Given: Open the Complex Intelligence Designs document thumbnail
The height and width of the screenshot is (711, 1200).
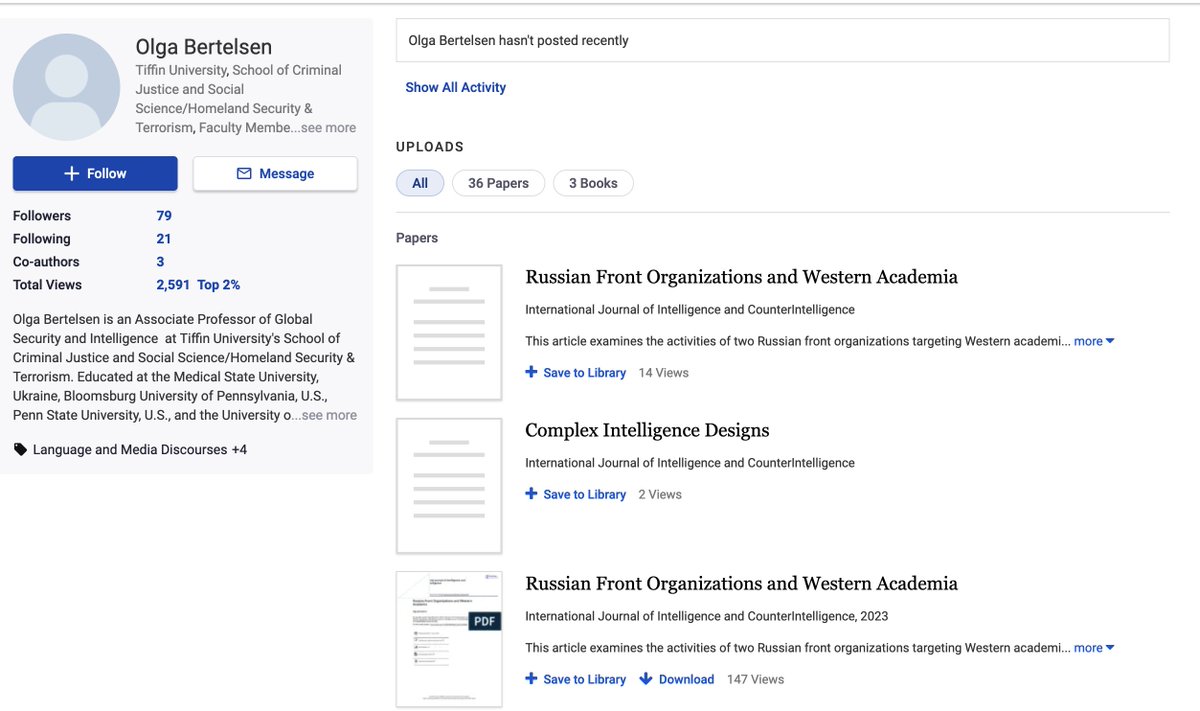Looking at the screenshot, I should pyautogui.click(x=449, y=486).
